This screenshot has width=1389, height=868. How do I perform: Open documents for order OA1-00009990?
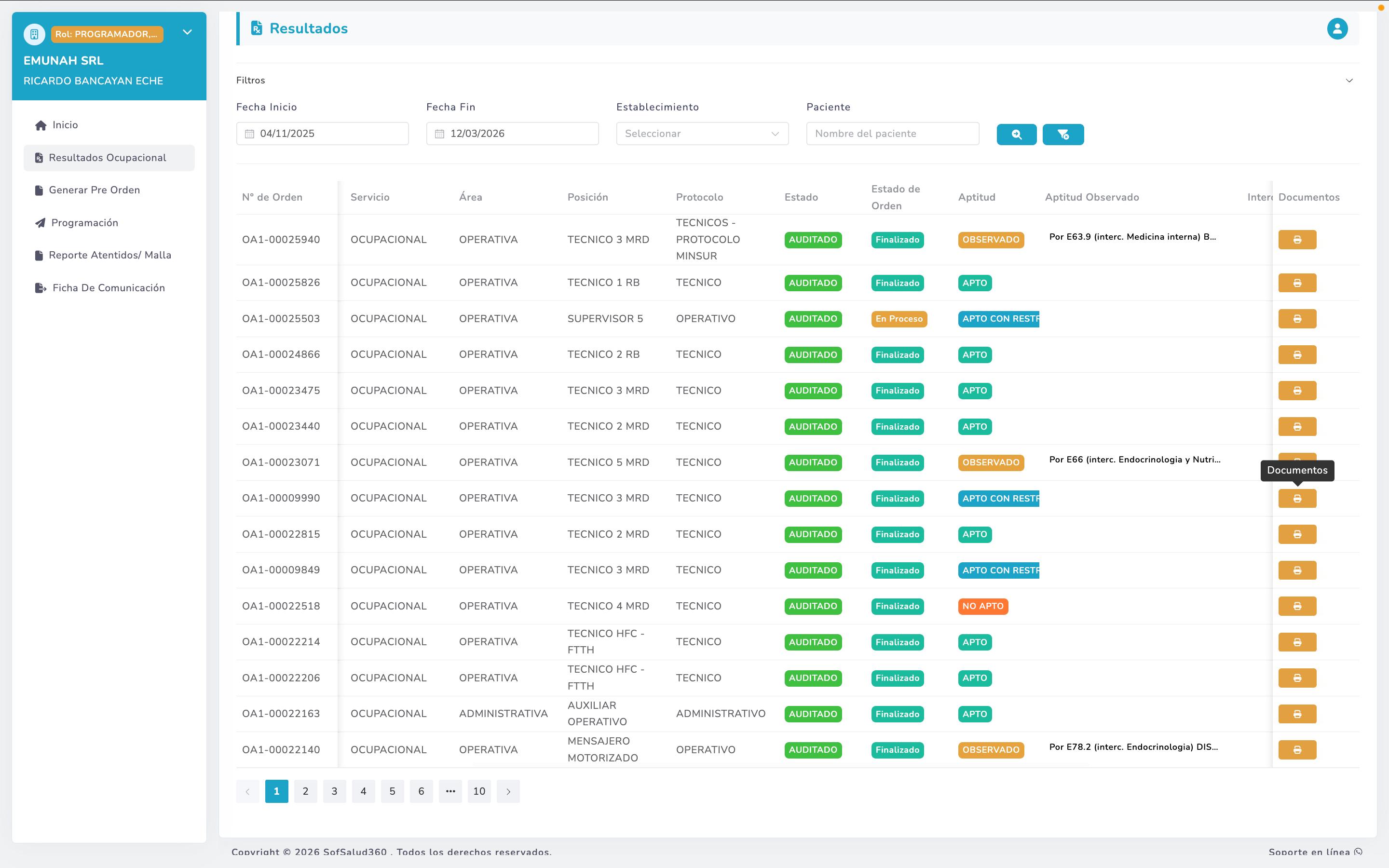1296,498
